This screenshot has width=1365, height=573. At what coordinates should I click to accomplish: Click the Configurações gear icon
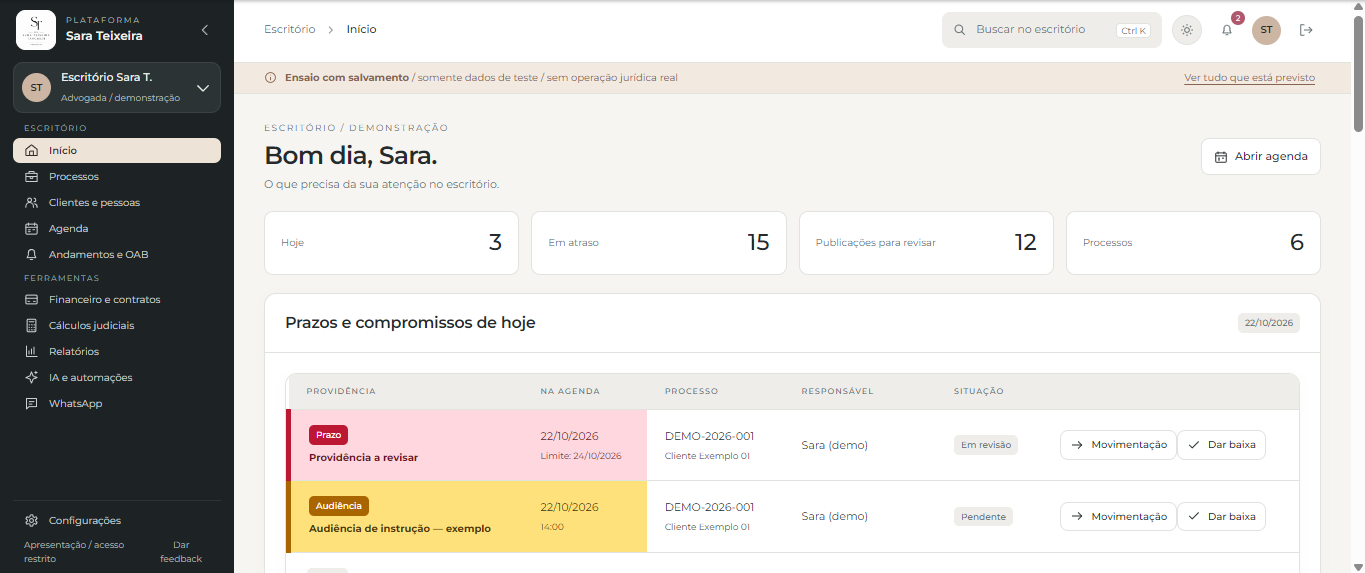[32, 521]
